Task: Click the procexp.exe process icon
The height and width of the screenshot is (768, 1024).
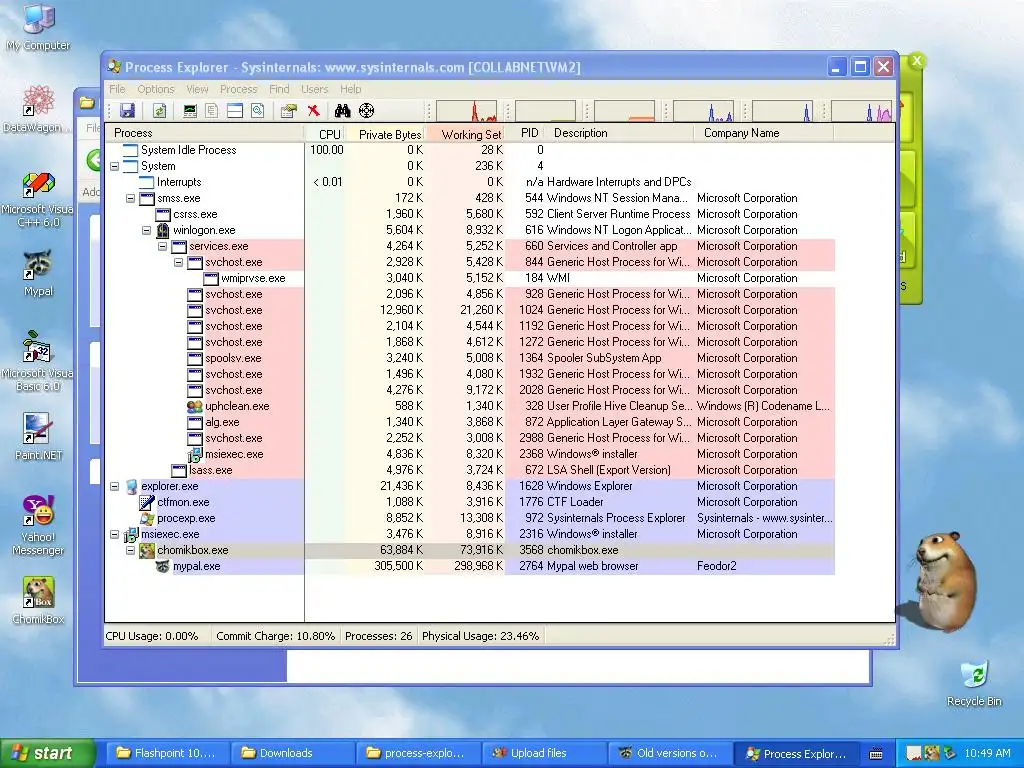Action: [147, 519]
